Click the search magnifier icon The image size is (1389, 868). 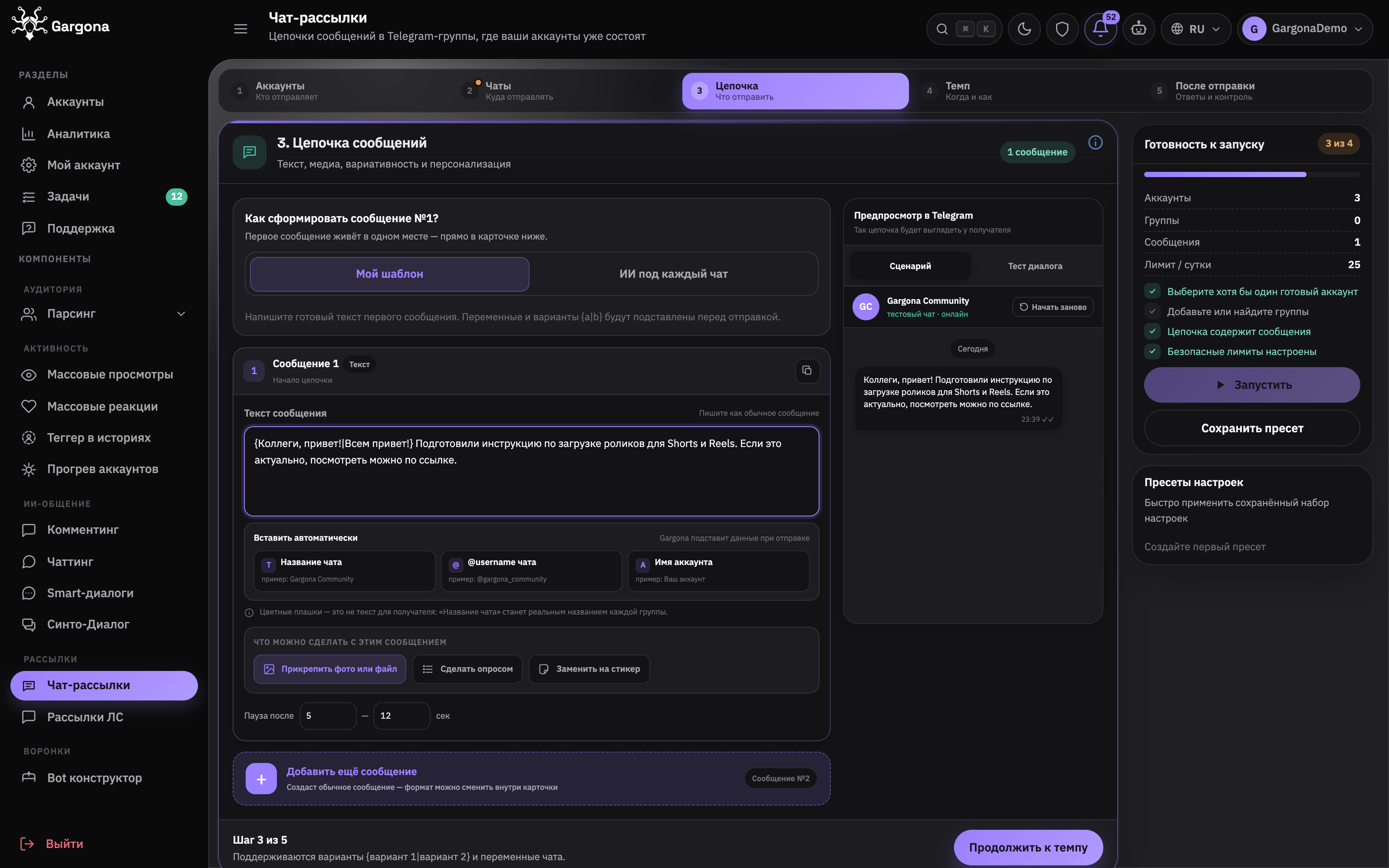[942, 29]
